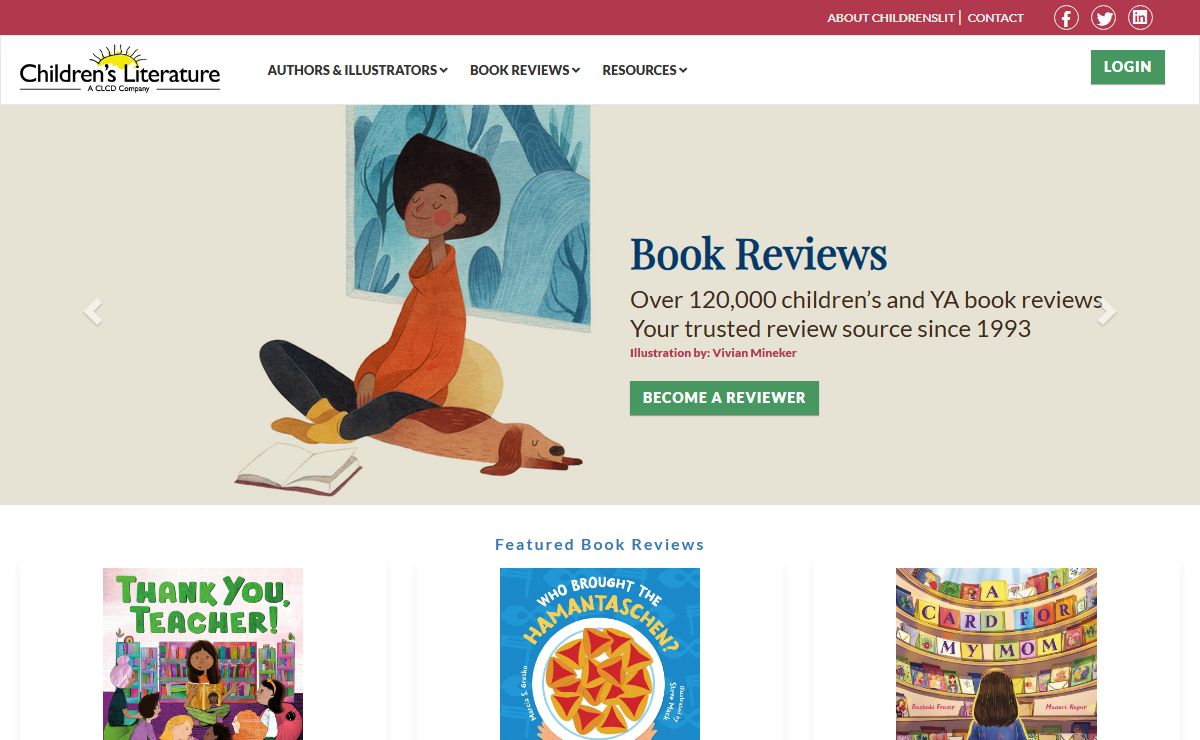Viewport: 1200px width, 740px height.
Task: Open the Thank You, Teacher! book cover
Action: (203, 654)
